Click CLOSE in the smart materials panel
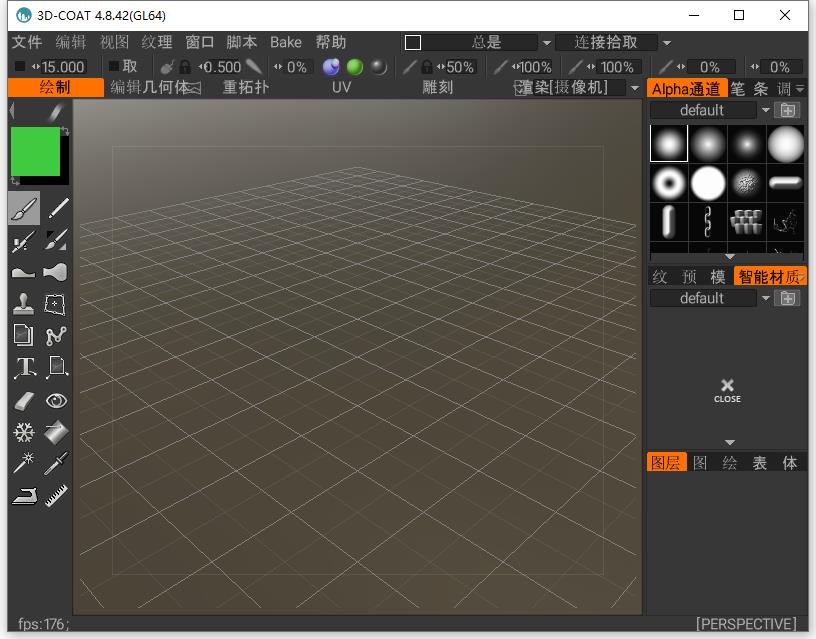Image resolution: width=816 pixels, height=639 pixels. pos(727,390)
